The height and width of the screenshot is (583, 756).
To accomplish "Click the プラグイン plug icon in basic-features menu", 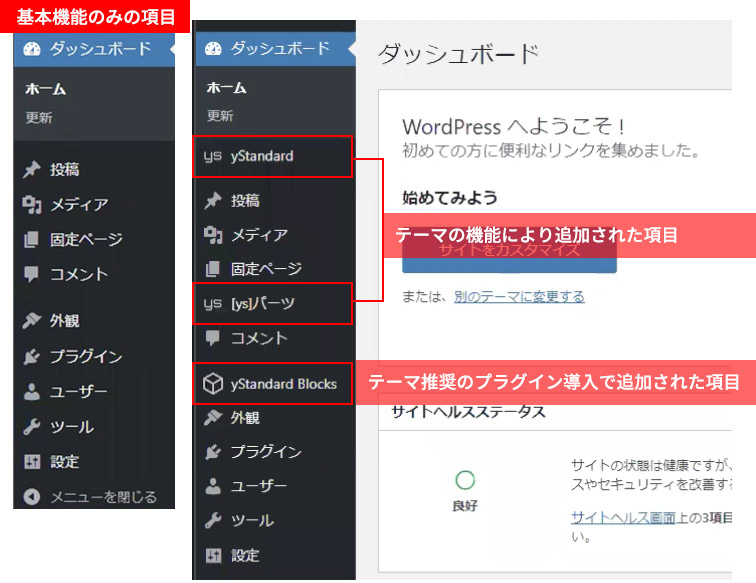I will point(32,357).
